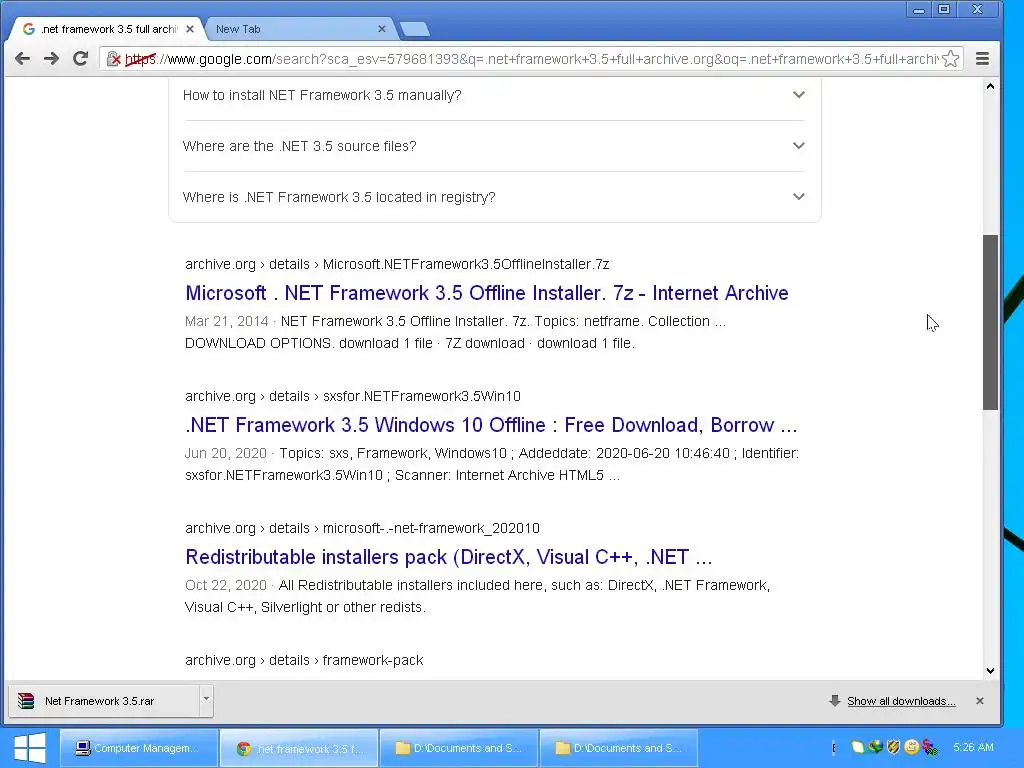Open Redistributable installers pack result link
1024x768 pixels.
(449, 556)
